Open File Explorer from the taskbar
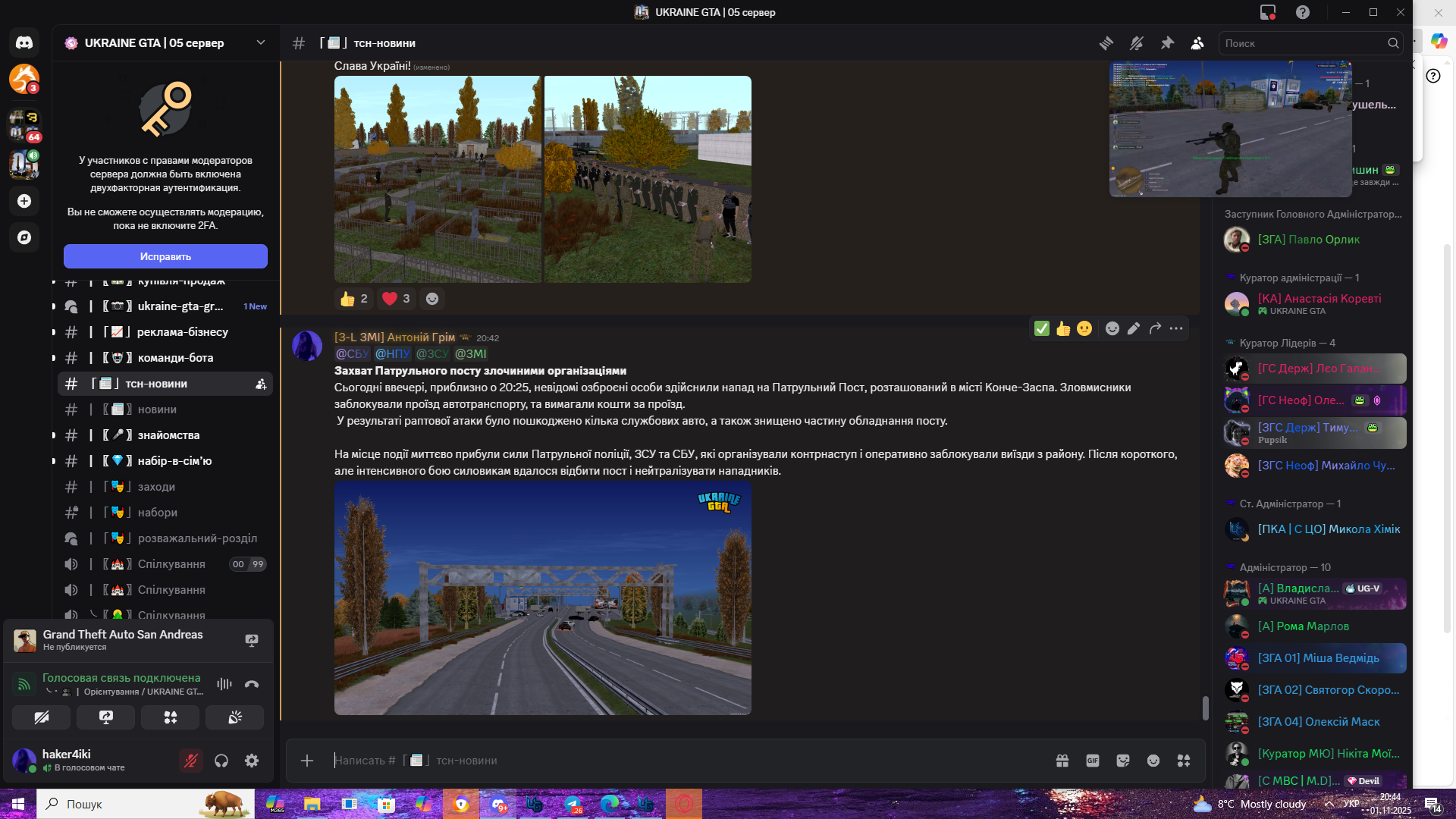Image resolution: width=1456 pixels, height=819 pixels. tap(312, 804)
